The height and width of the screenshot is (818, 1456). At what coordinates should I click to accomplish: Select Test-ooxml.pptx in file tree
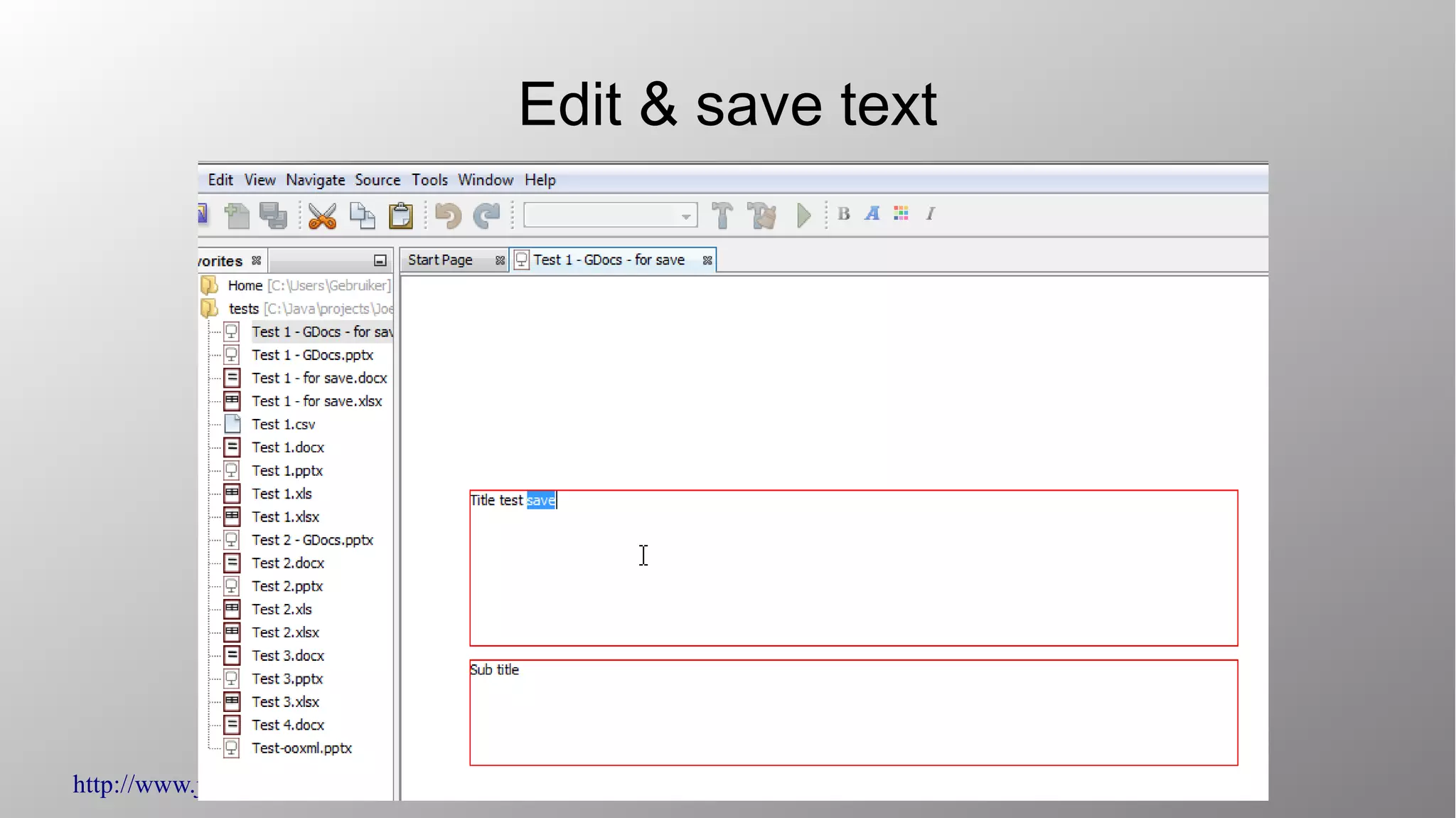301,748
